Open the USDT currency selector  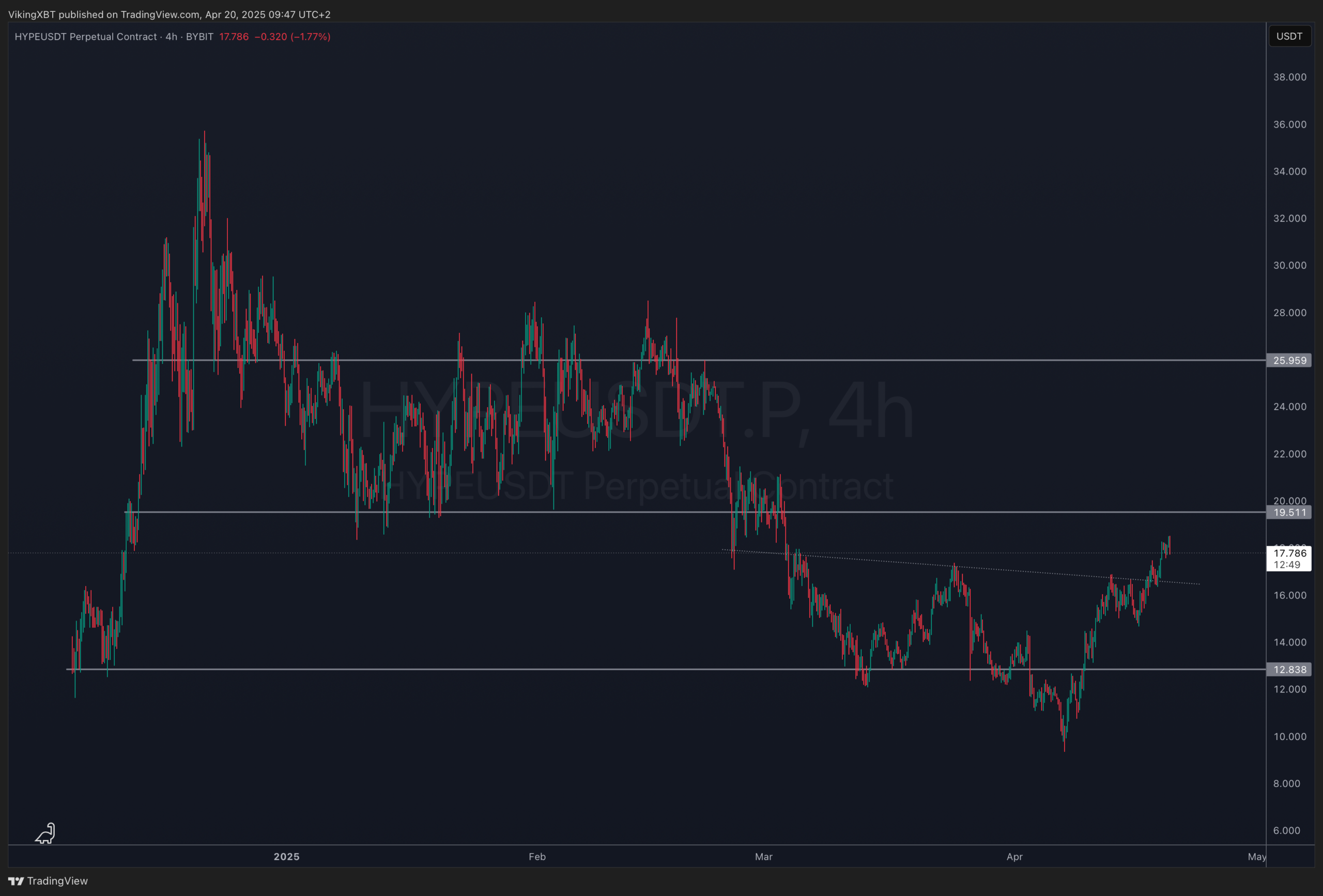1289,37
